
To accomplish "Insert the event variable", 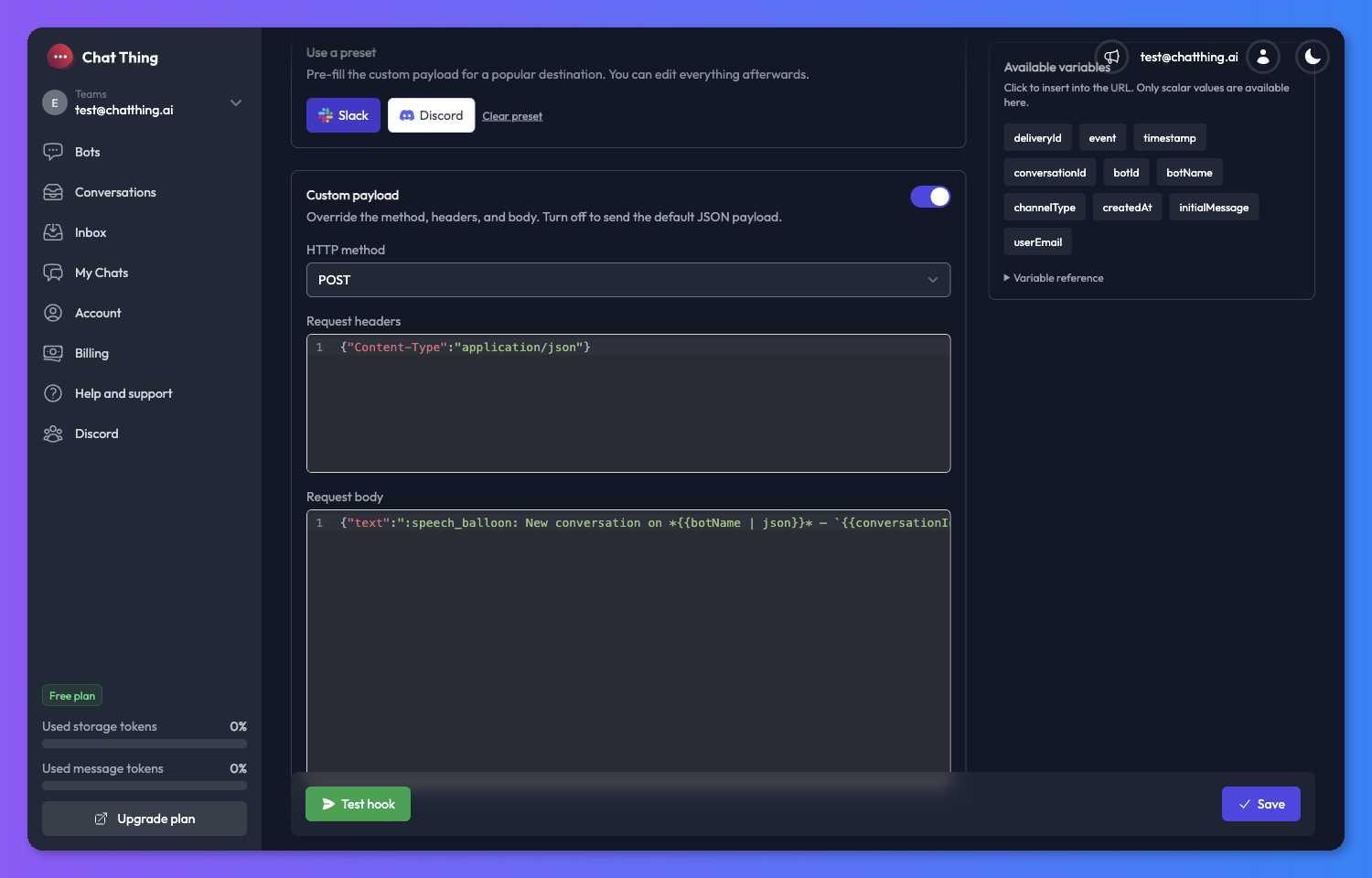I will 1102,138.
